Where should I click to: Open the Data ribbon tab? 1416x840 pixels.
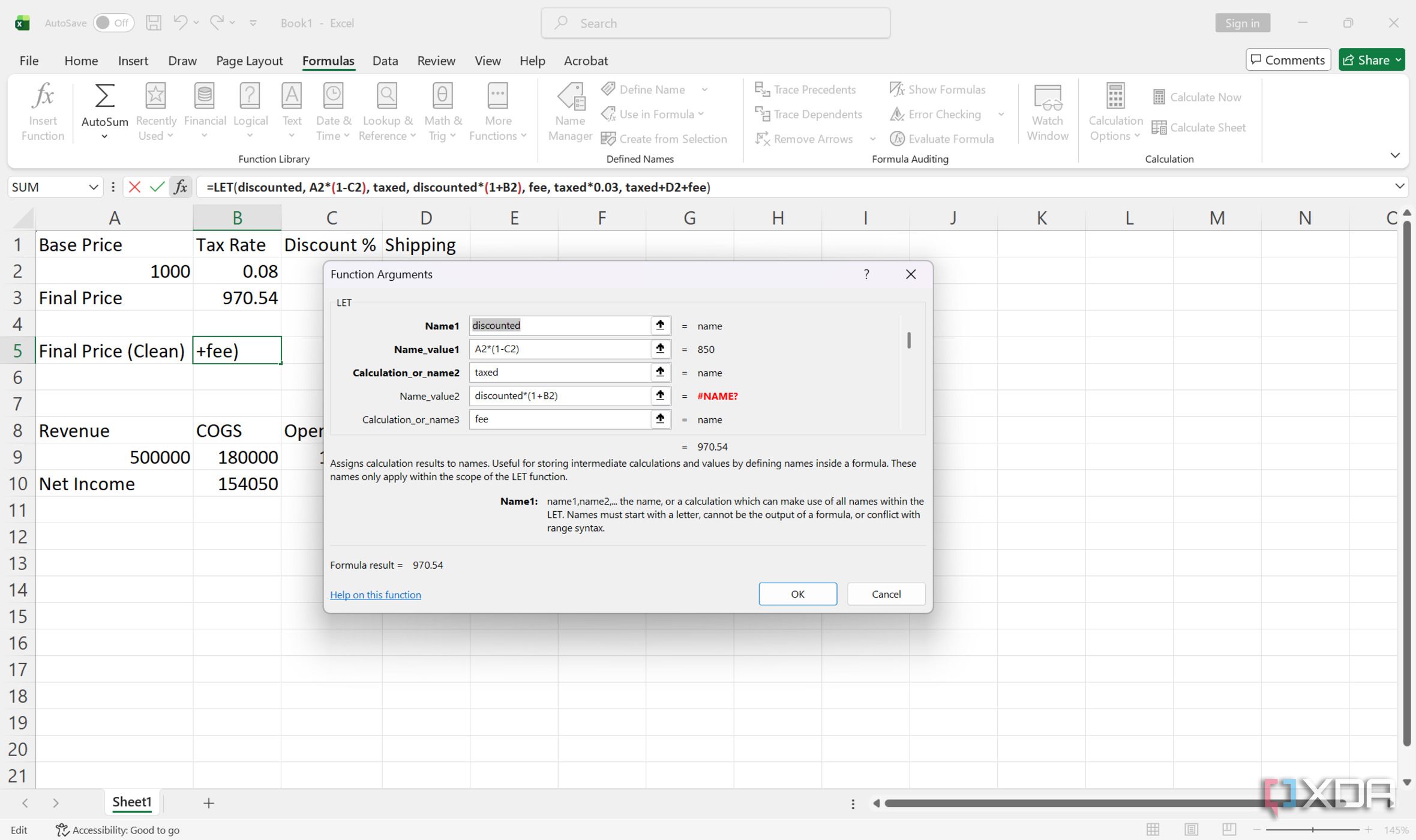pyautogui.click(x=385, y=61)
